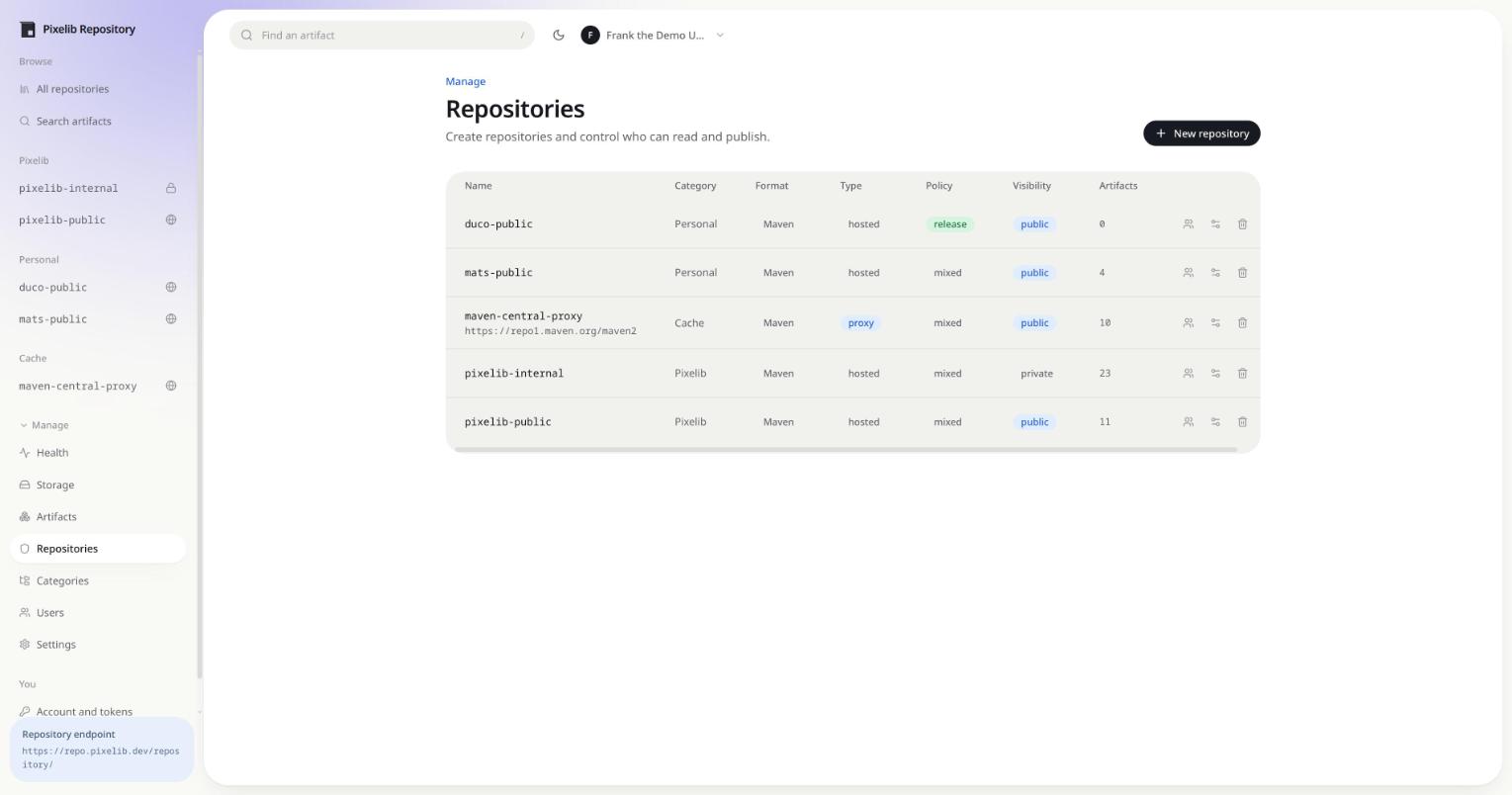Click the Manage breadcrumb link
1512x795 pixels.
[x=466, y=81]
